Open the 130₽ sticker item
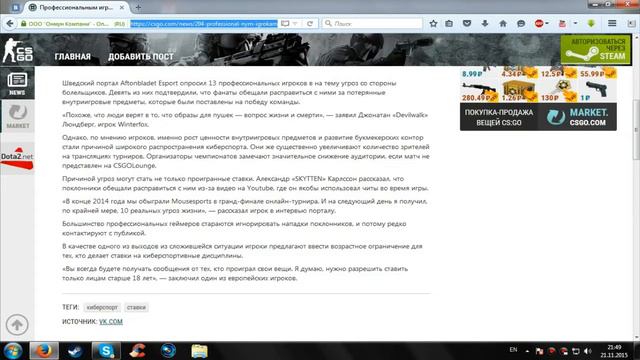640x360 pixels. (x=558, y=91)
